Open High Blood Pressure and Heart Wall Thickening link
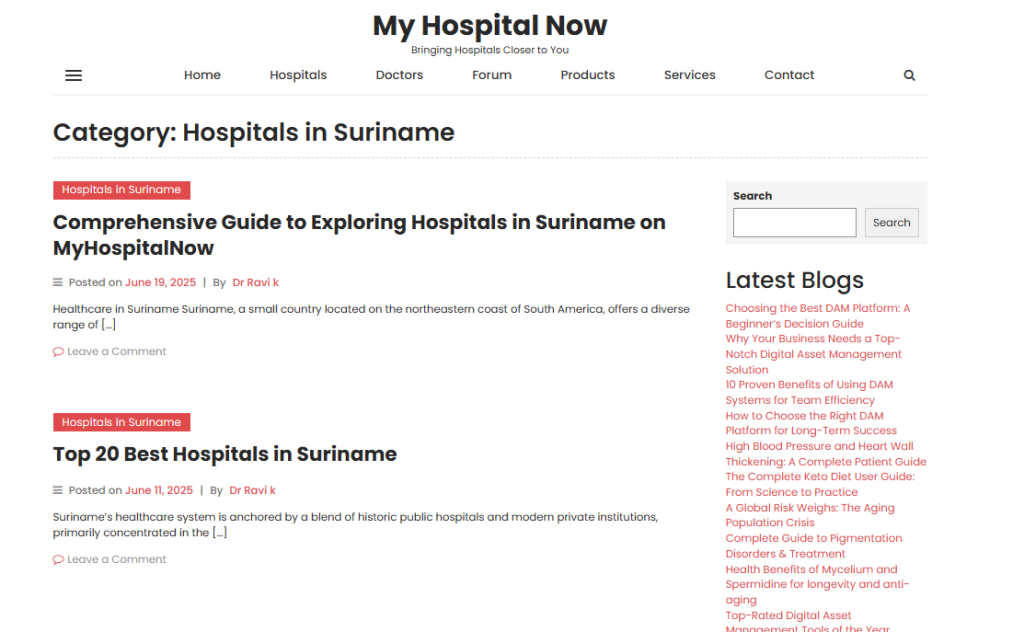The image size is (1024, 632). (825, 454)
